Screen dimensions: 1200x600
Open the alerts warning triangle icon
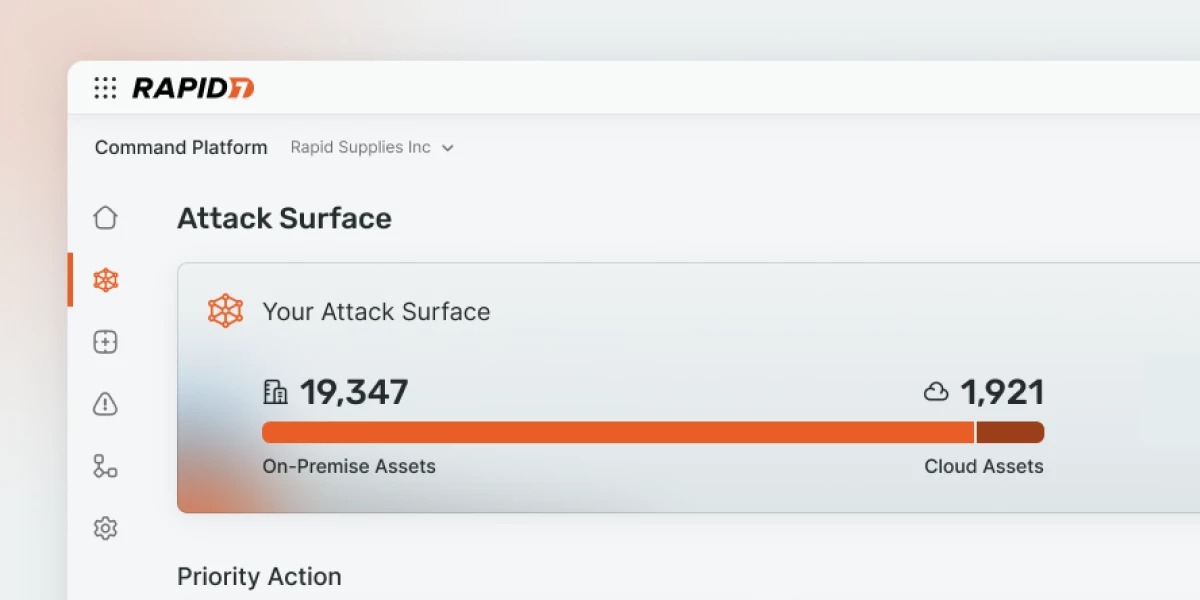(105, 404)
